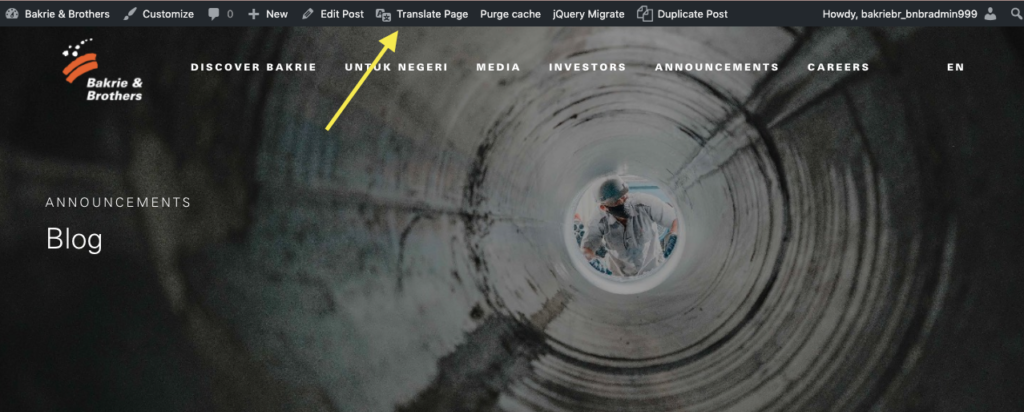
Task: Open the Bakrie & Brothers dashboard menu
Action: coord(57,14)
